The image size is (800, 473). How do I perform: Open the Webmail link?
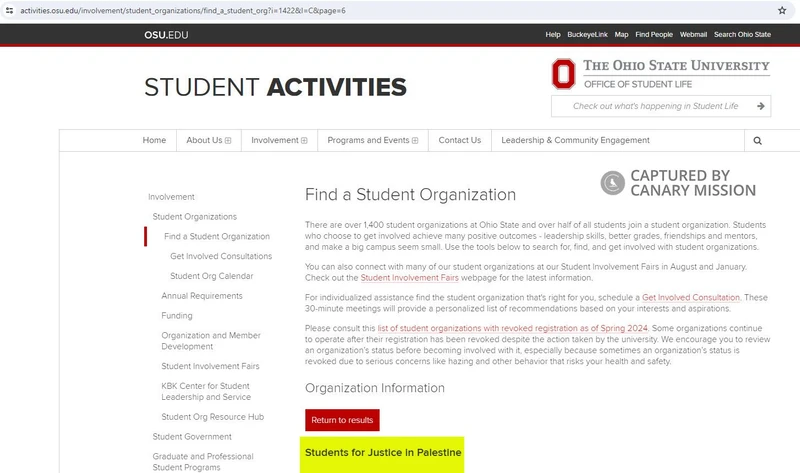click(693, 34)
